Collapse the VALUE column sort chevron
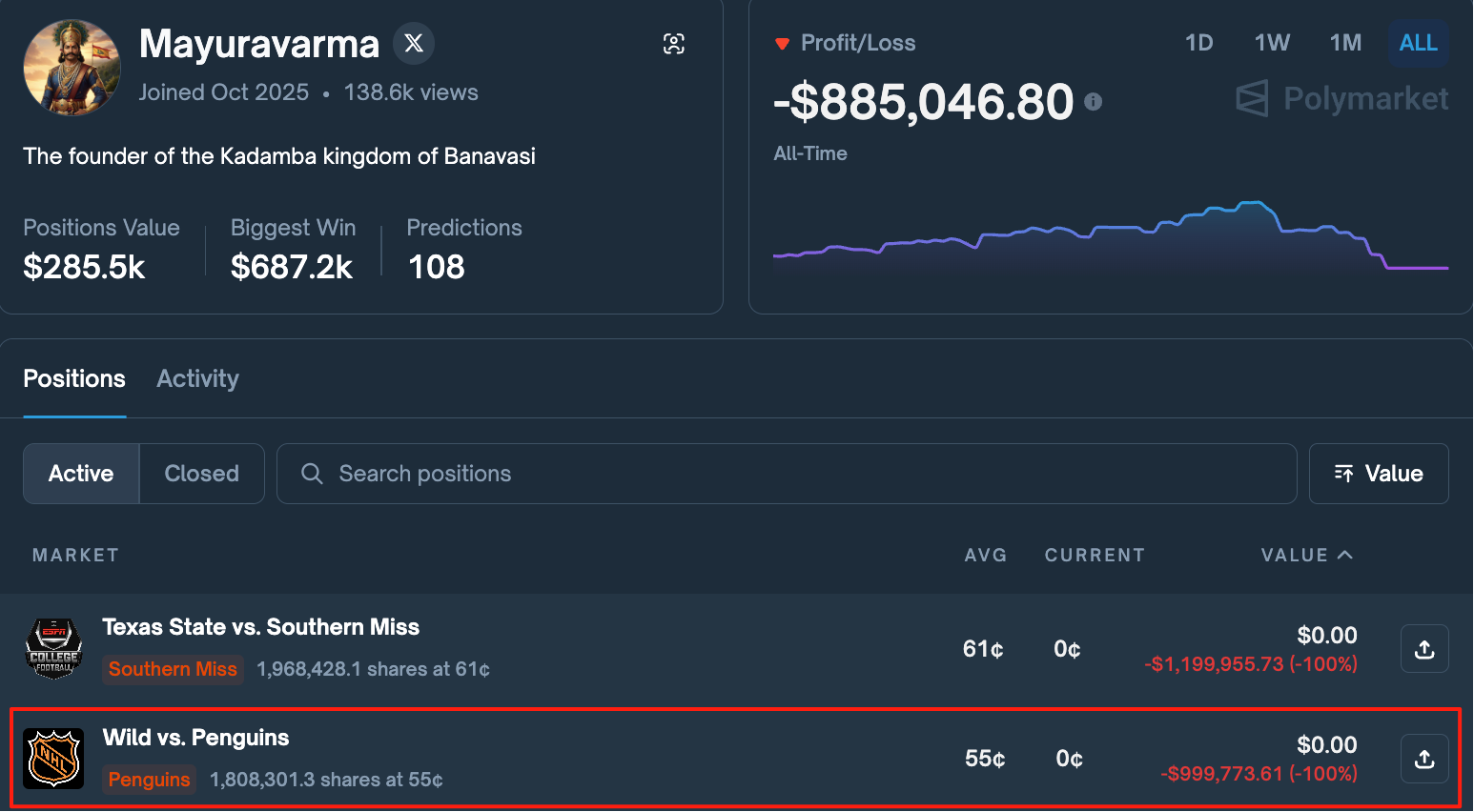Image resolution: width=1474 pixels, height=812 pixels. (1345, 554)
